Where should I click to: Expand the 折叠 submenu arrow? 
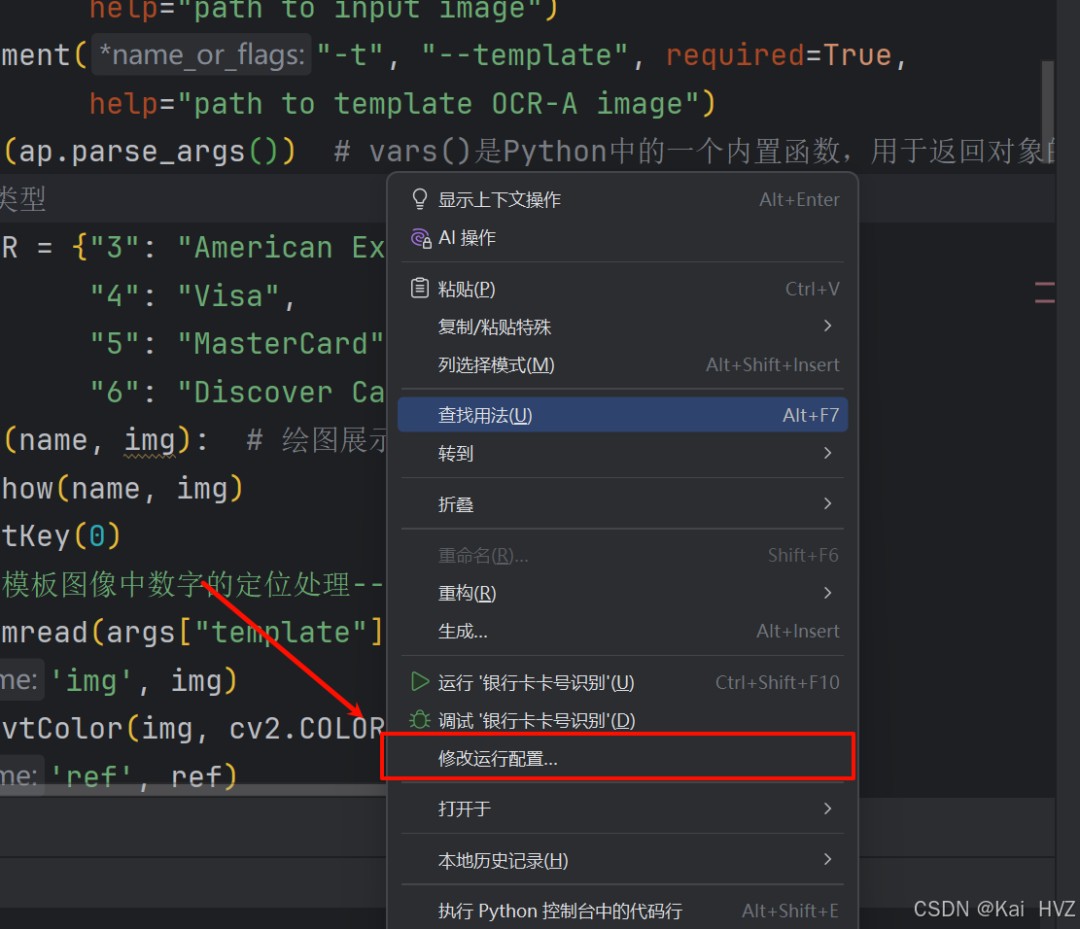click(x=827, y=503)
